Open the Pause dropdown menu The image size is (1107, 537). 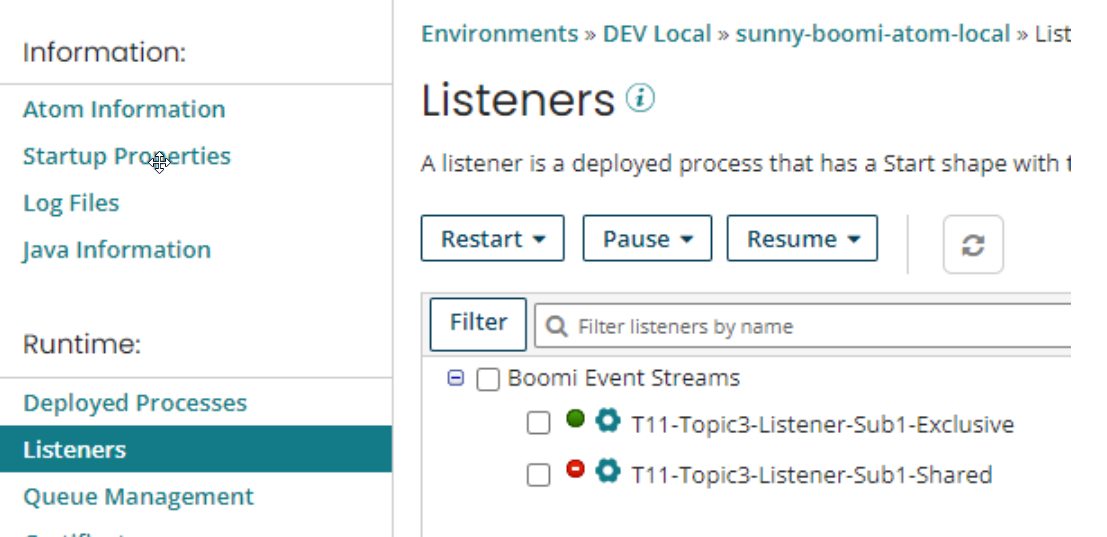(647, 239)
